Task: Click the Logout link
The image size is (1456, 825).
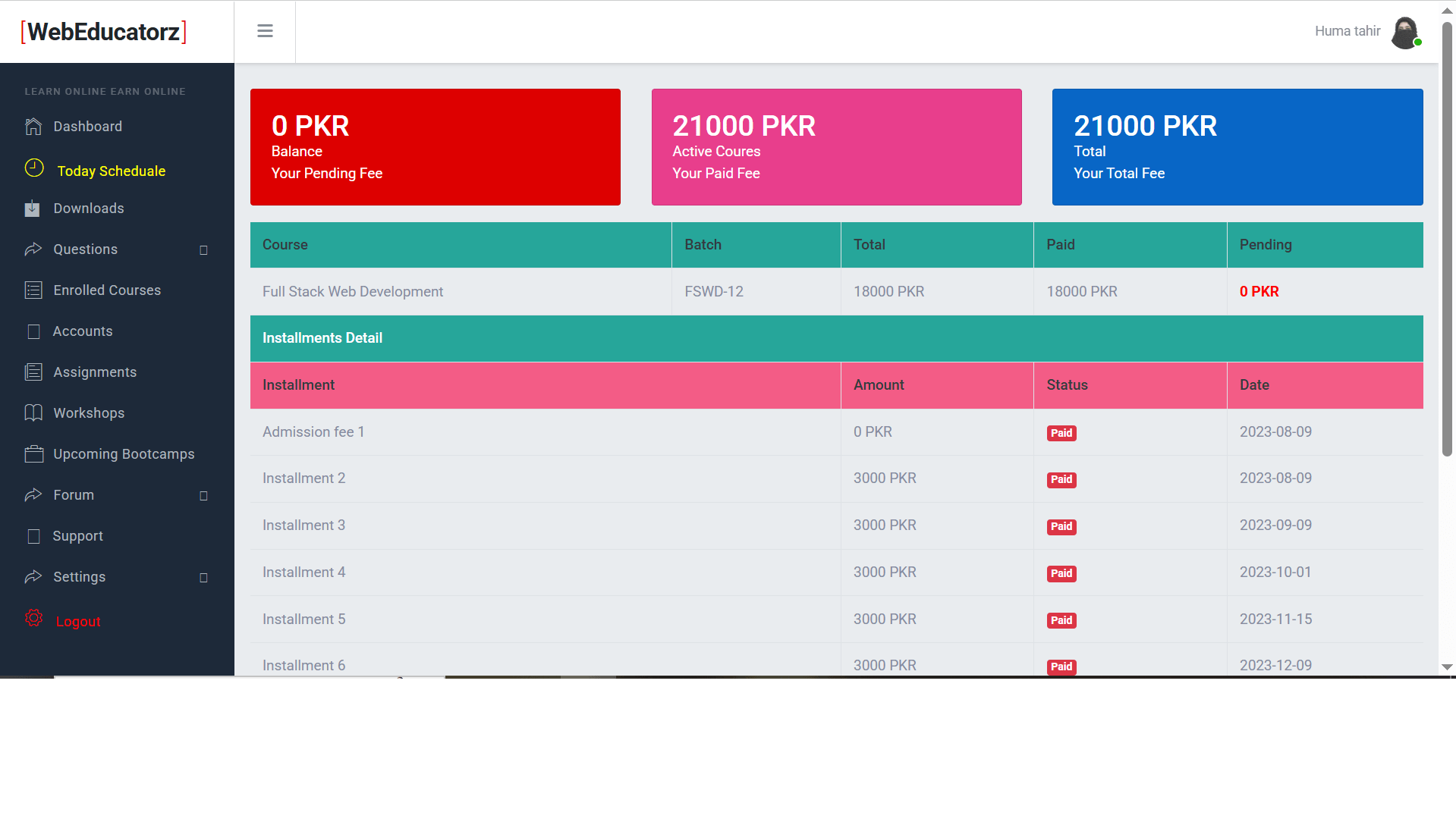Action: point(78,622)
